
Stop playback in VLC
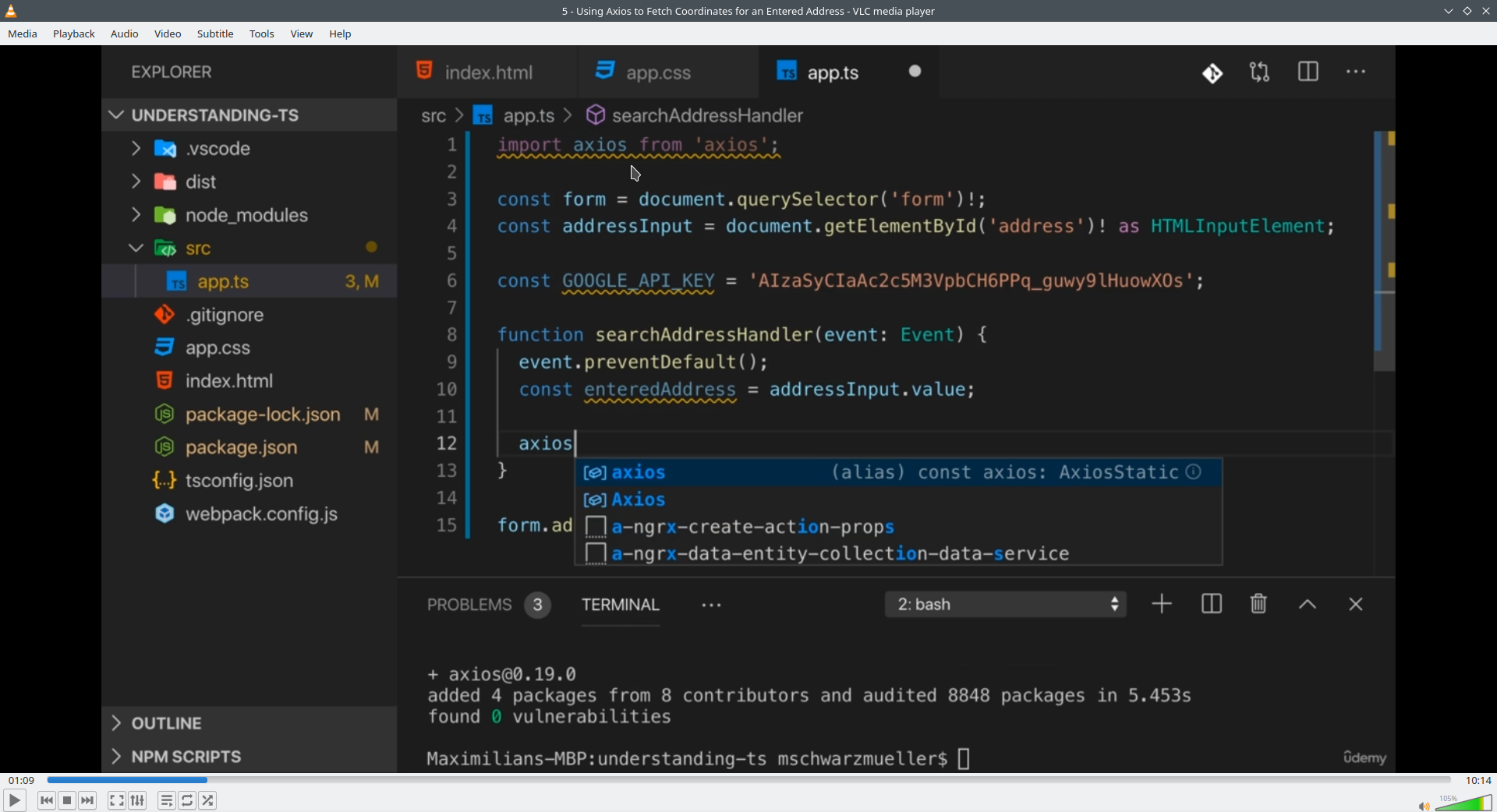67,800
